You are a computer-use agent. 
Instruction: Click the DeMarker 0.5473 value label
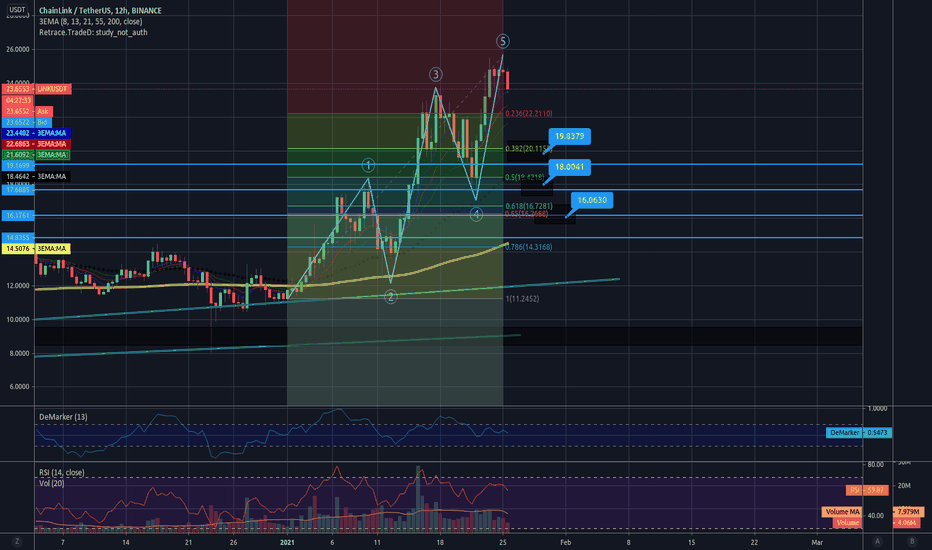click(859, 432)
